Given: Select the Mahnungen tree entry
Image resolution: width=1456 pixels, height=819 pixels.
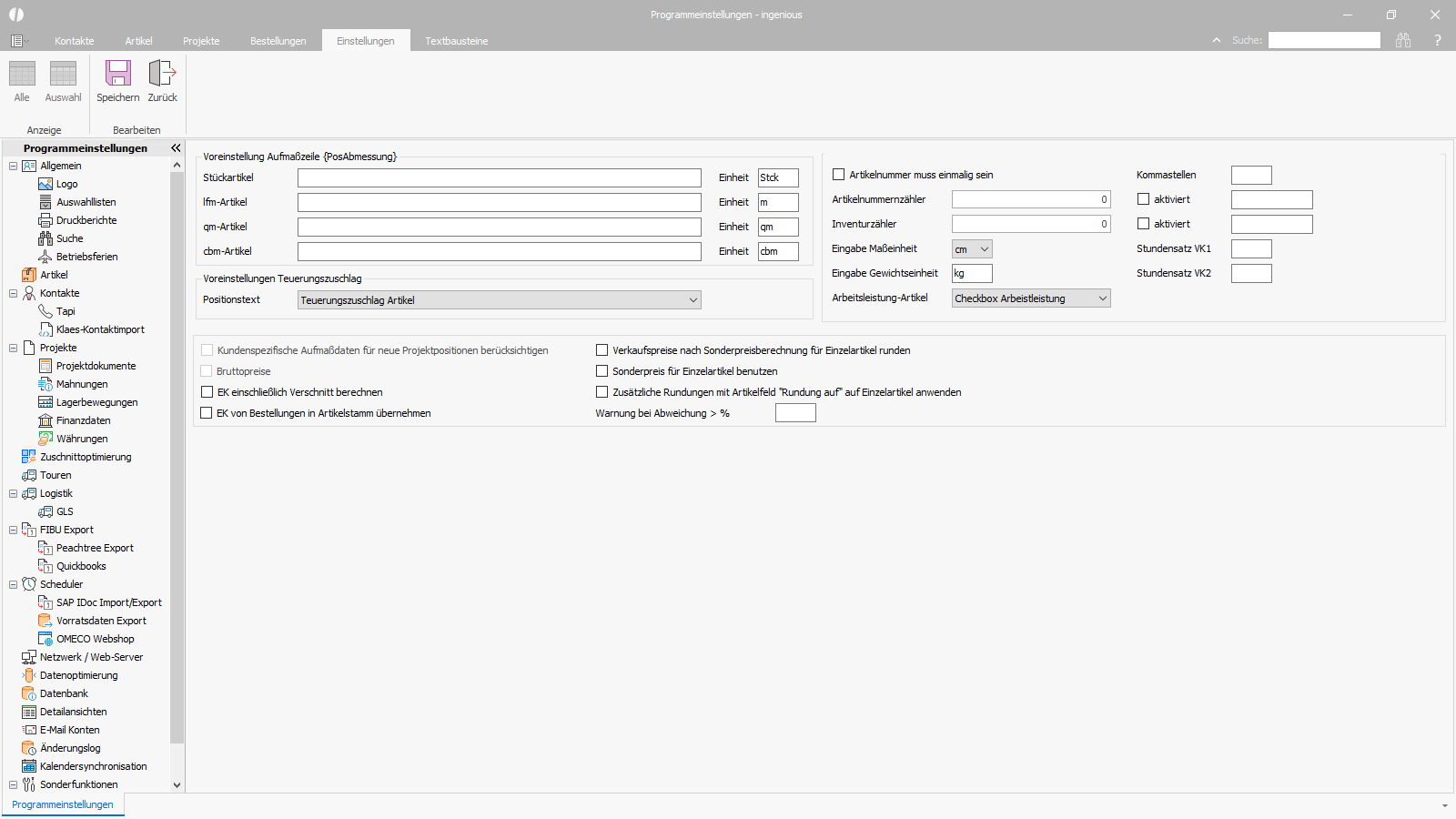Looking at the screenshot, I should click(x=82, y=384).
